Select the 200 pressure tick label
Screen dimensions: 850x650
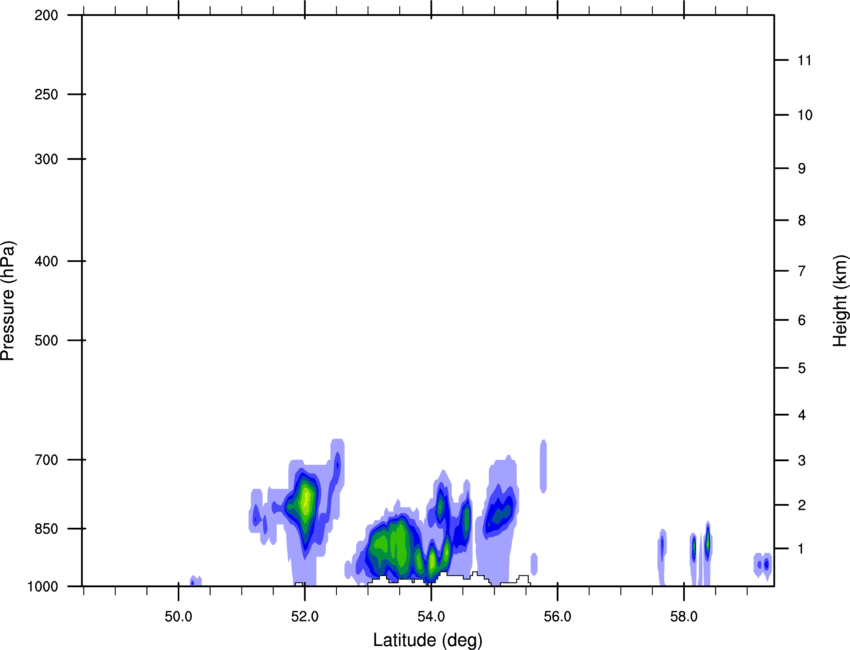tap(43, 16)
